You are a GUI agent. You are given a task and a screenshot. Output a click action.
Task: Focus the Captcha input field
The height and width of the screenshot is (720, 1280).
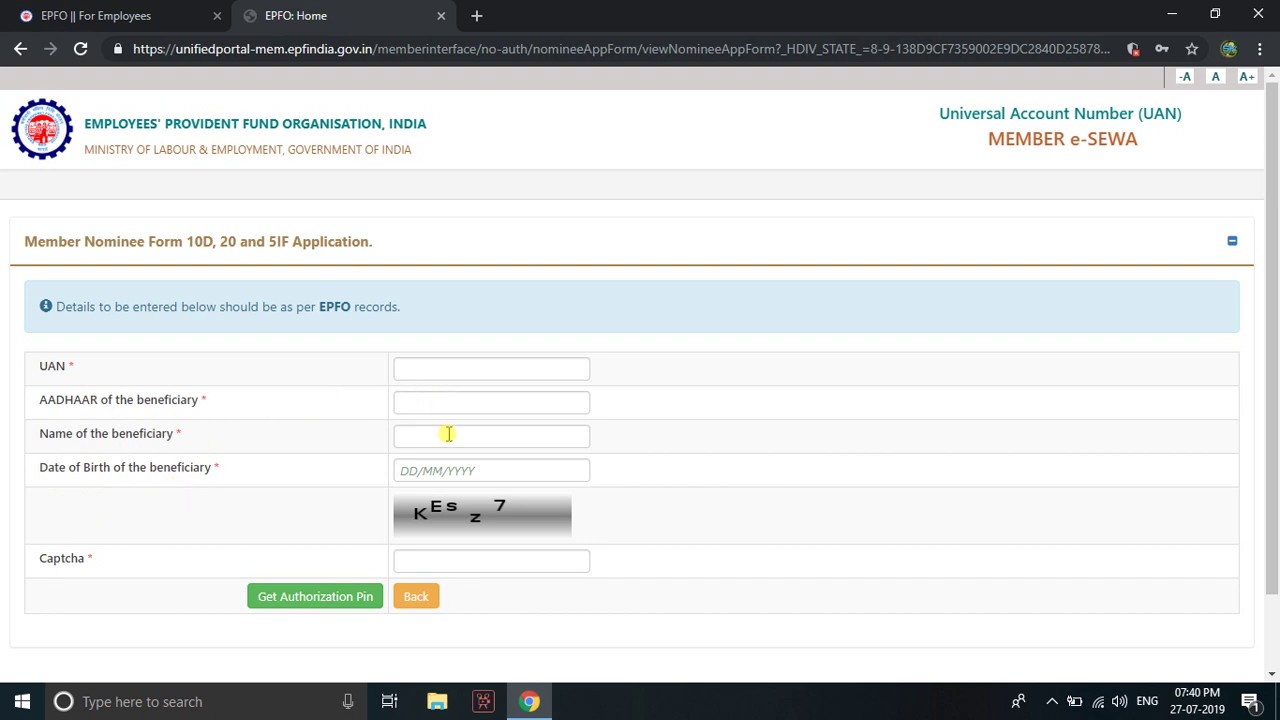pyautogui.click(x=491, y=561)
